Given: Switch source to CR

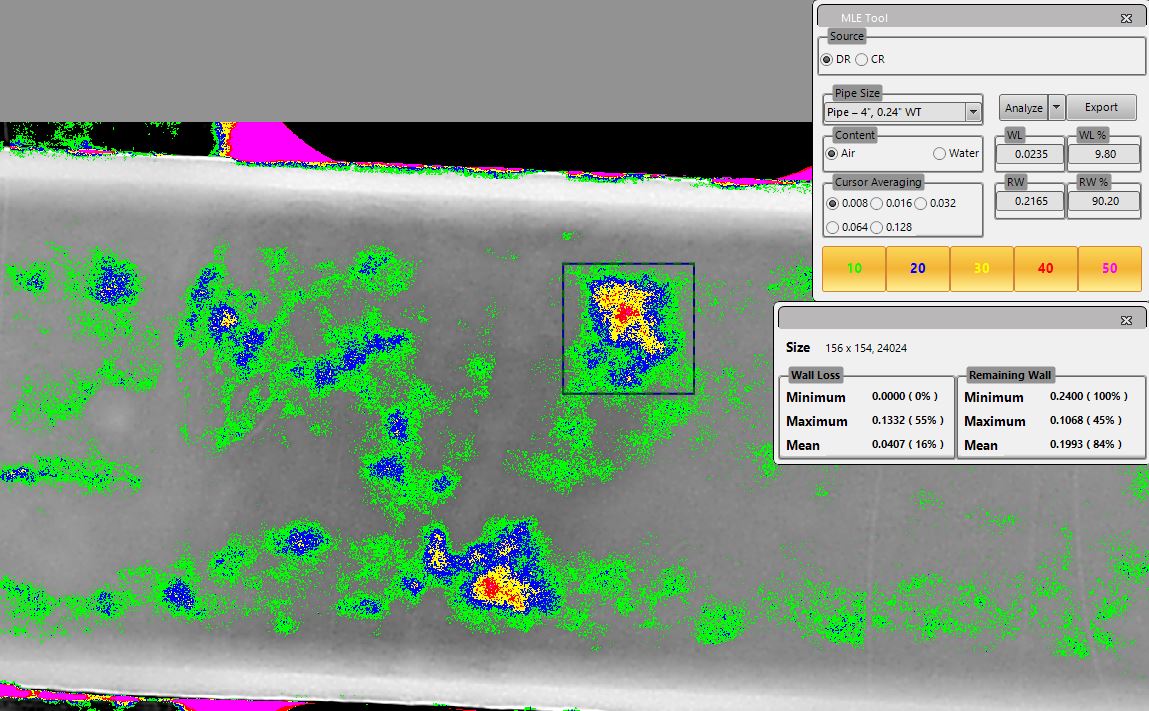Looking at the screenshot, I should pyautogui.click(x=862, y=59).
